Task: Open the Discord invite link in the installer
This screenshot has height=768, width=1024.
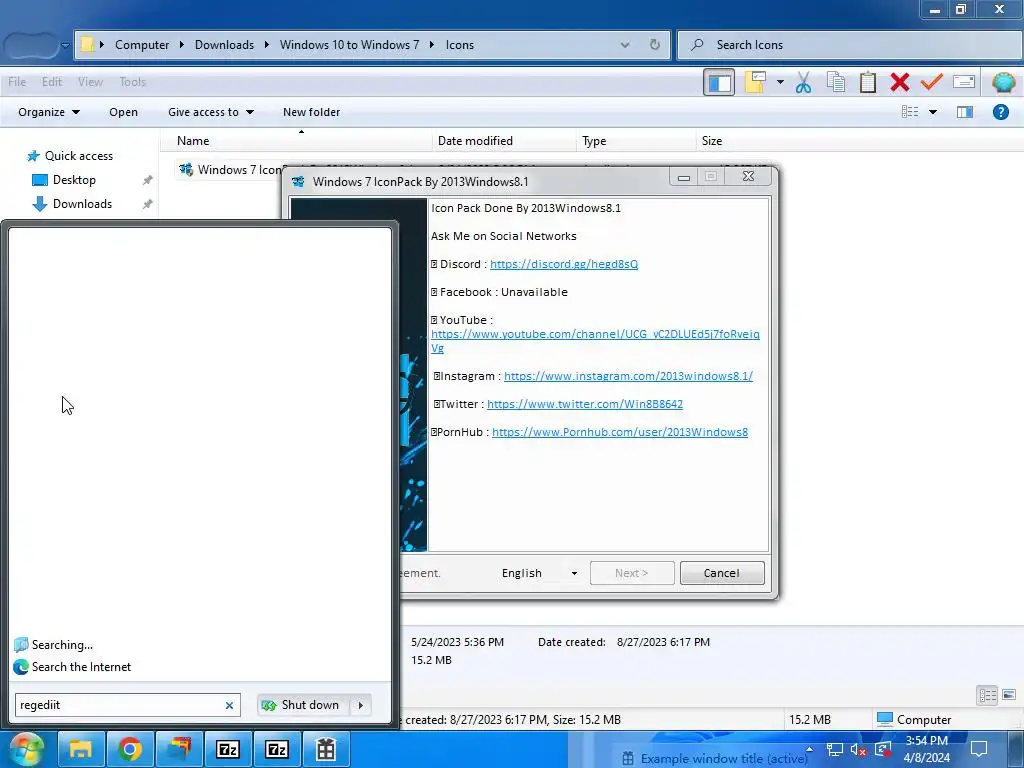Action: (564, 264)
